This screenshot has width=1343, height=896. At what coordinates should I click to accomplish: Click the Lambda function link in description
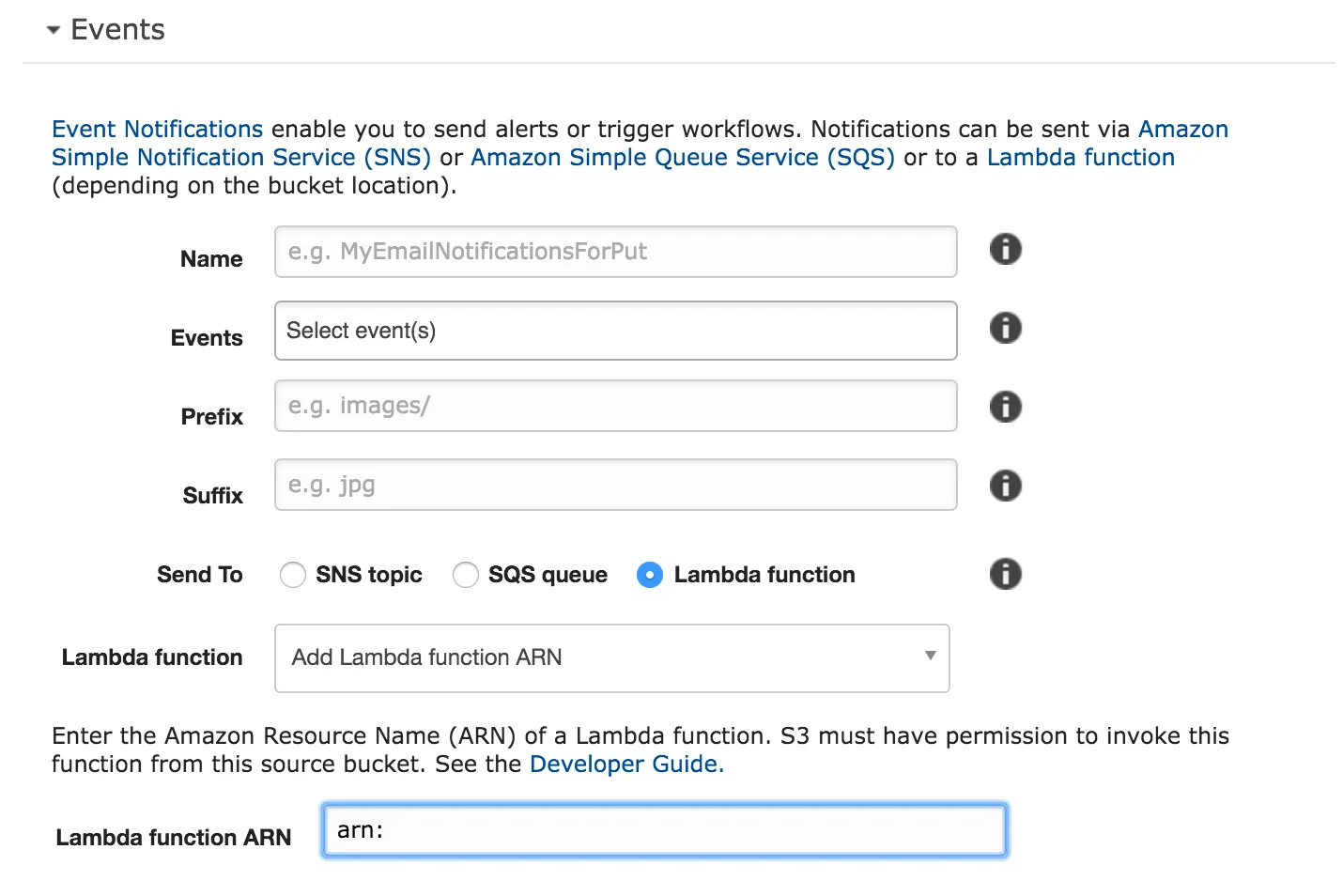pyautogui.click(x=1080, y=158)
